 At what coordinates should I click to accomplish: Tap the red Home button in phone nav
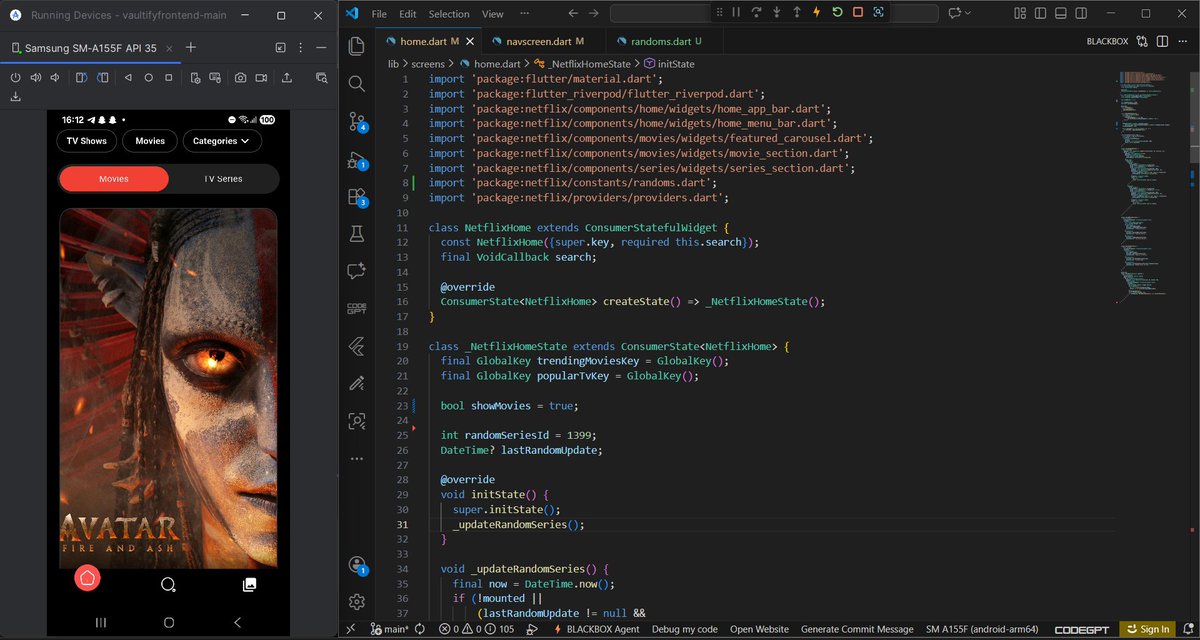point(87,579)
